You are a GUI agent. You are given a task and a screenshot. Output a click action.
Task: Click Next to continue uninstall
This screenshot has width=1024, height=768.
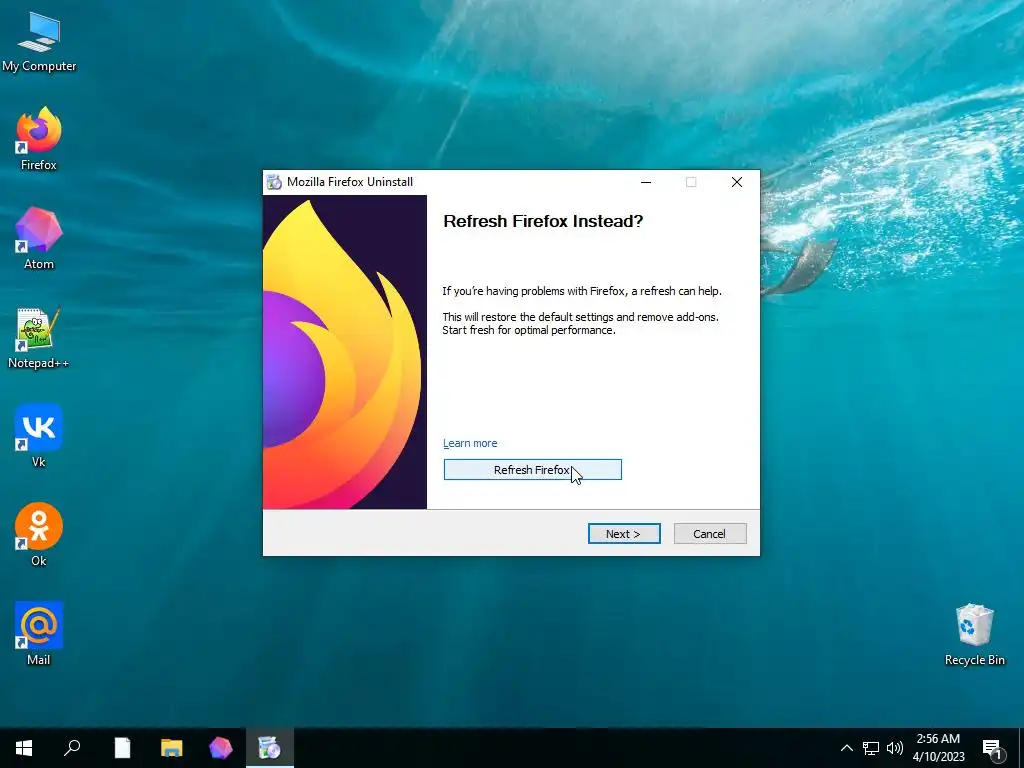click(x=624, y=534)
